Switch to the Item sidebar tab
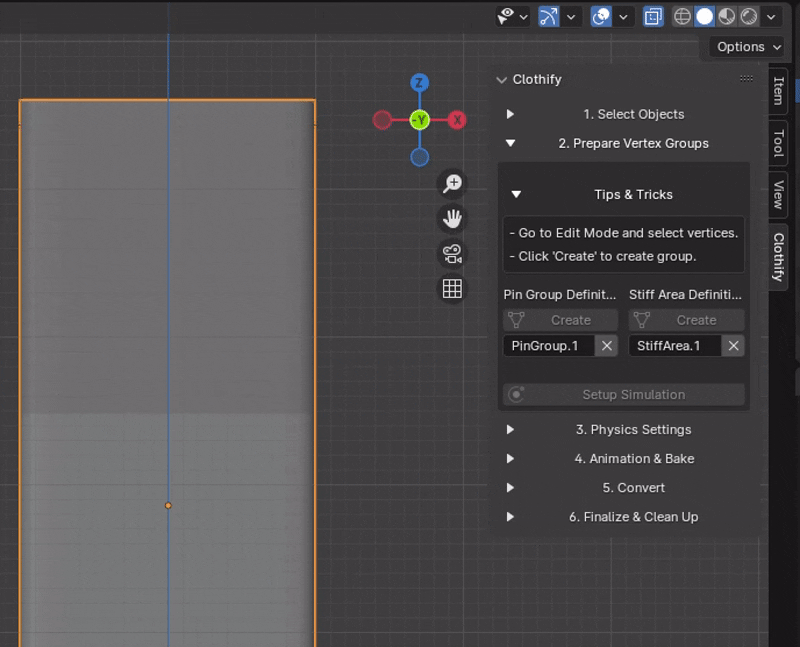The height and width of the screenshot is (647, 800). pos(778,91)
